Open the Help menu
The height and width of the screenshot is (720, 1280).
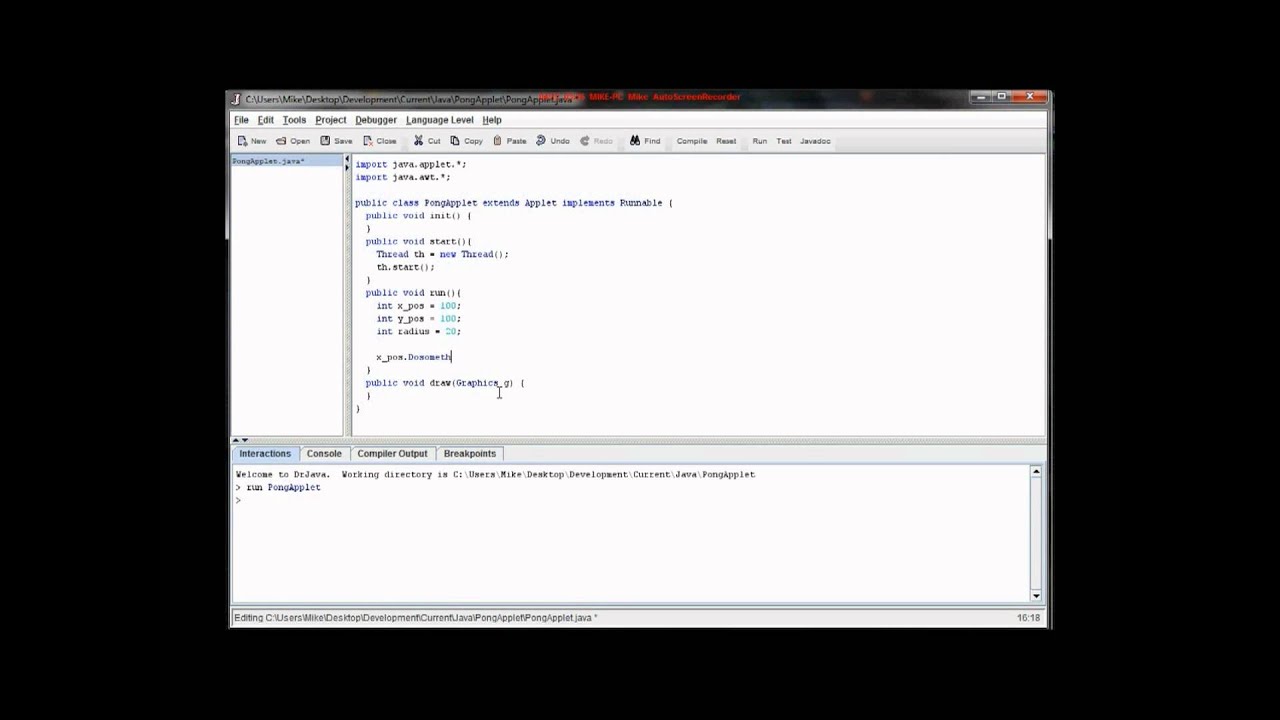[x=492, y=120]
